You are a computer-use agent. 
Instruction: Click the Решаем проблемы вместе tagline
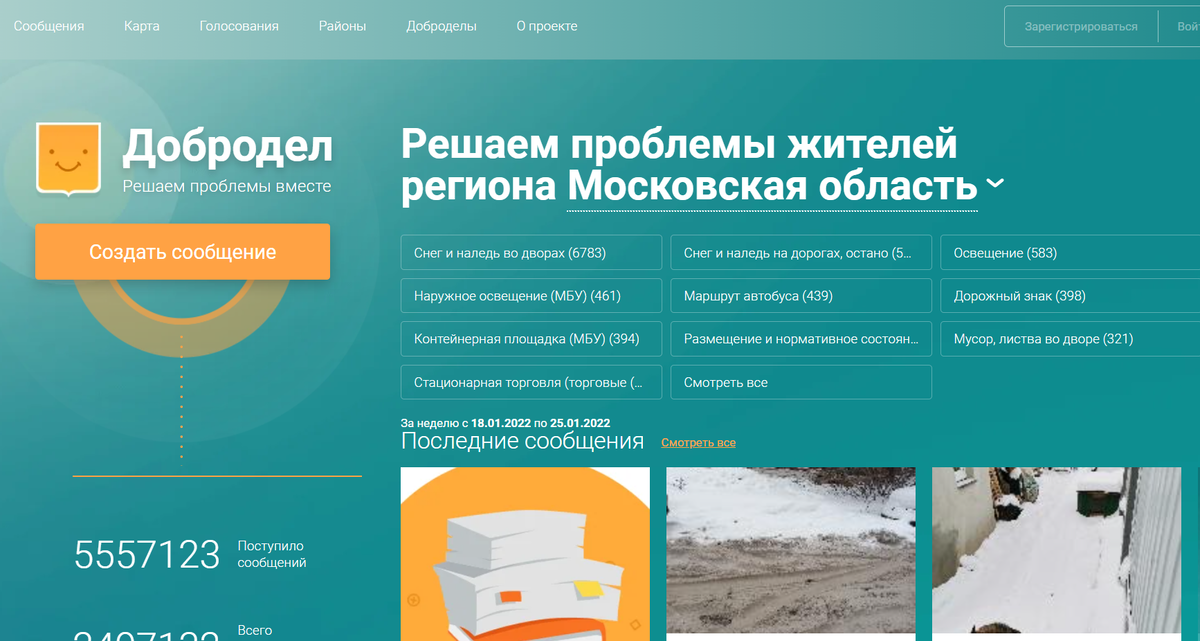coord(227,186)
